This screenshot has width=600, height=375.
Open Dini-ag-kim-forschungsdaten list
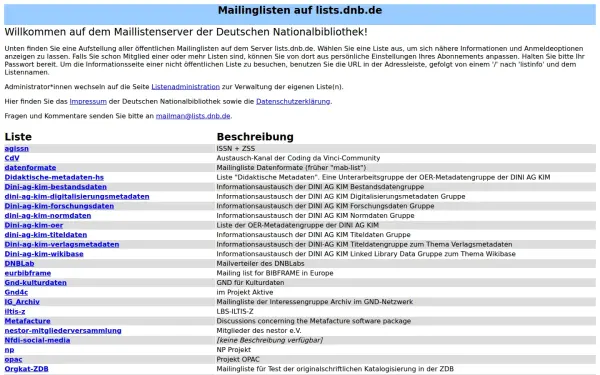59,206
